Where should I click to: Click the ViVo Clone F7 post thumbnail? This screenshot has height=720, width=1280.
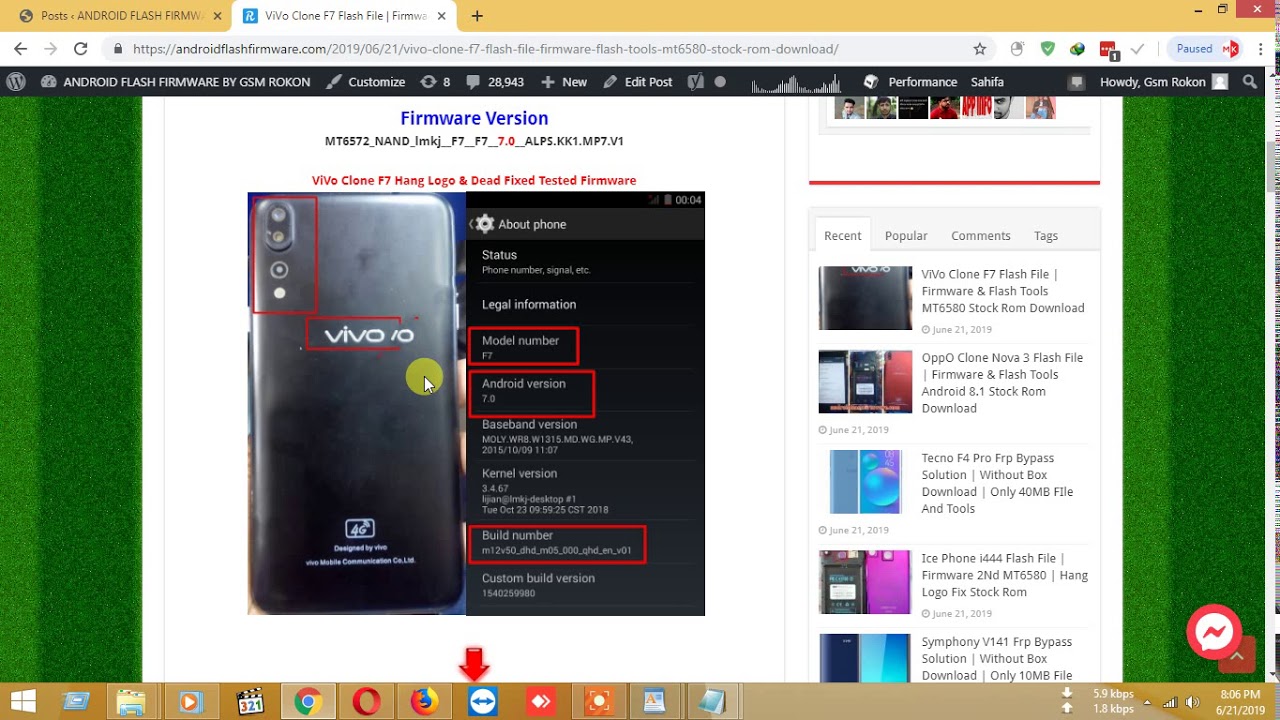(865, 298)
